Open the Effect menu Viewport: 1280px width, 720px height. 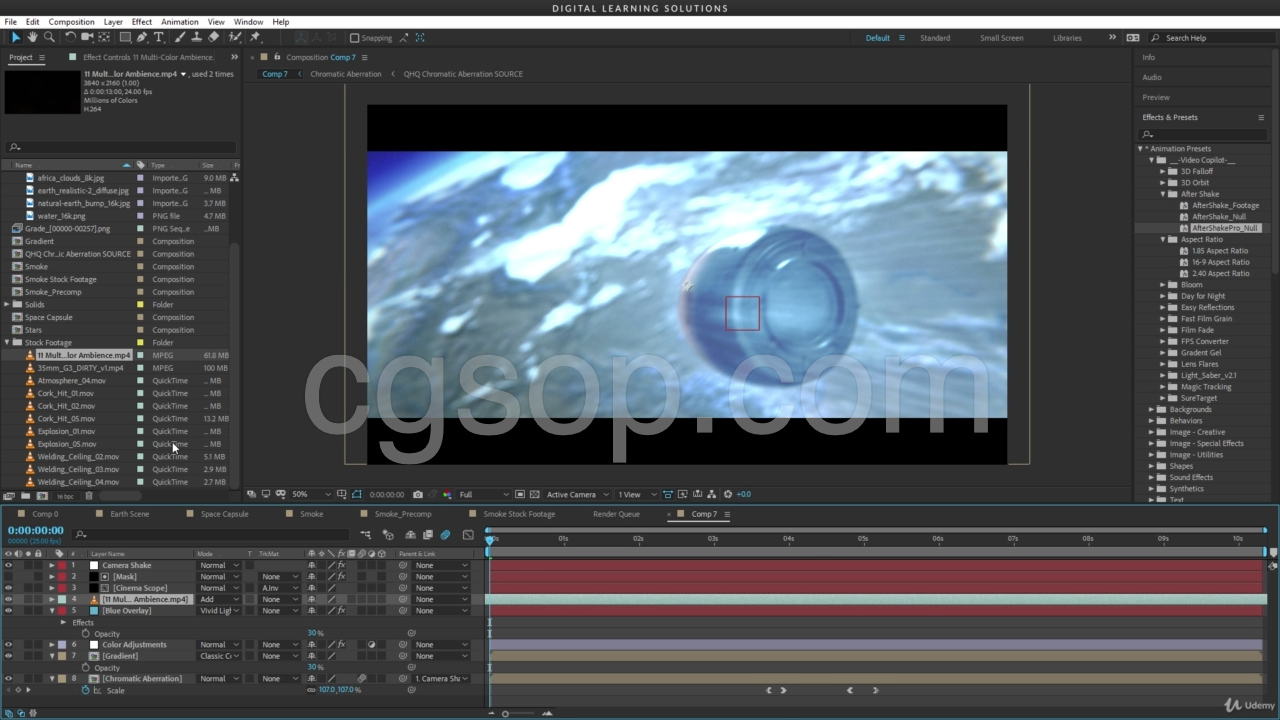142,21
